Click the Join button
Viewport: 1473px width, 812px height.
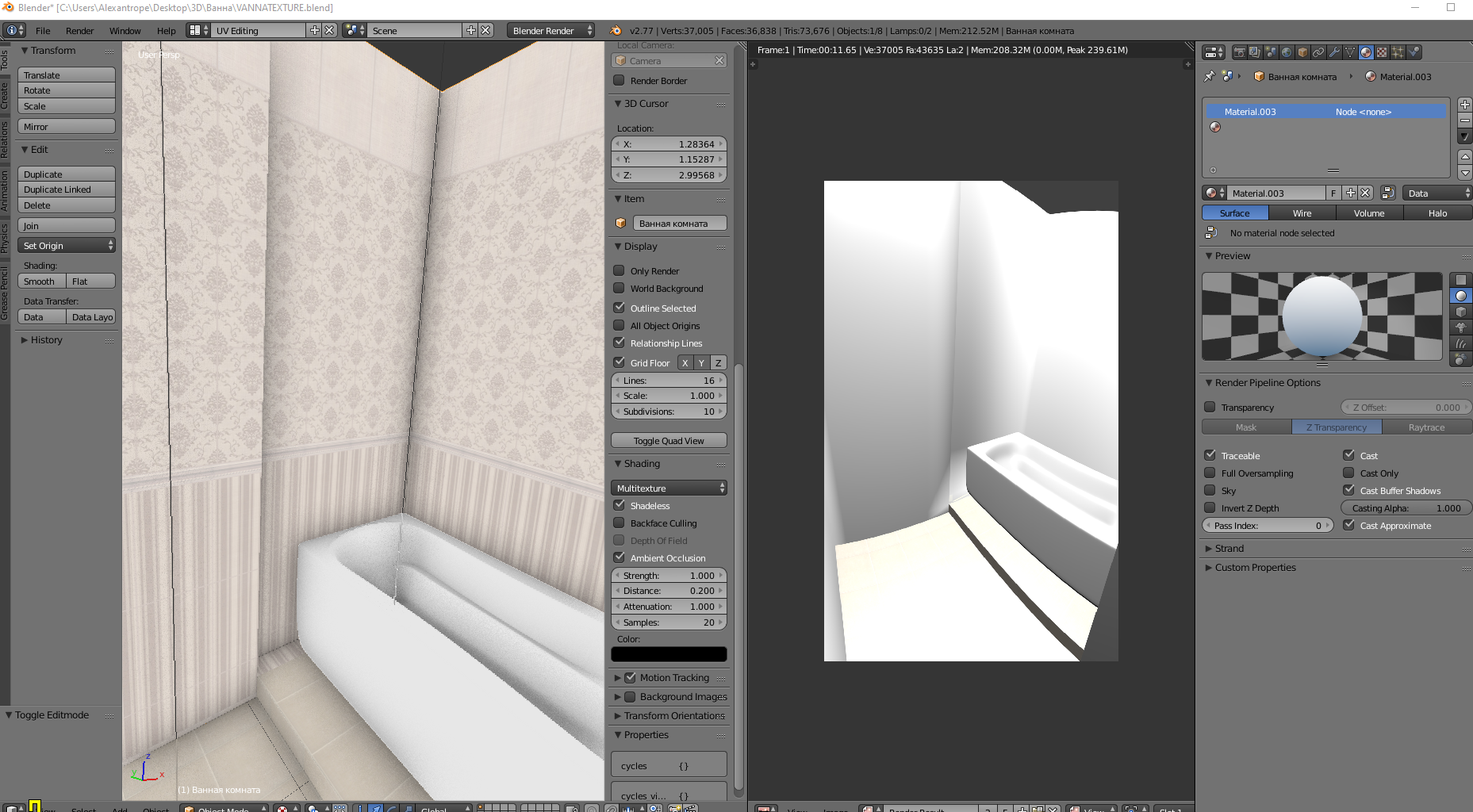(x=67, y=226)
